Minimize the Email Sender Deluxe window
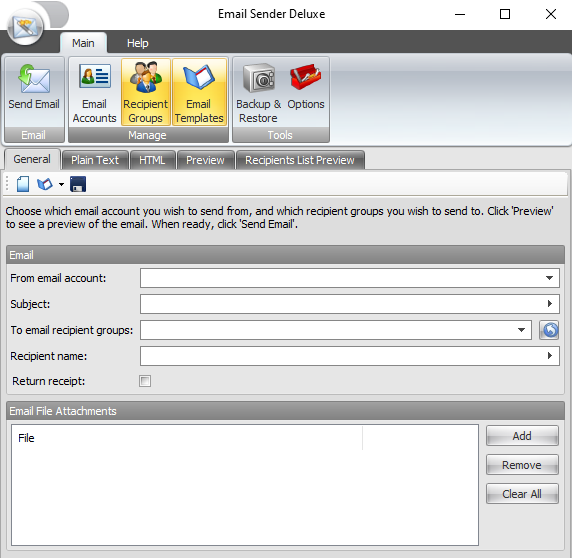Viewport: 572px width, 558px height. (460, 15)
